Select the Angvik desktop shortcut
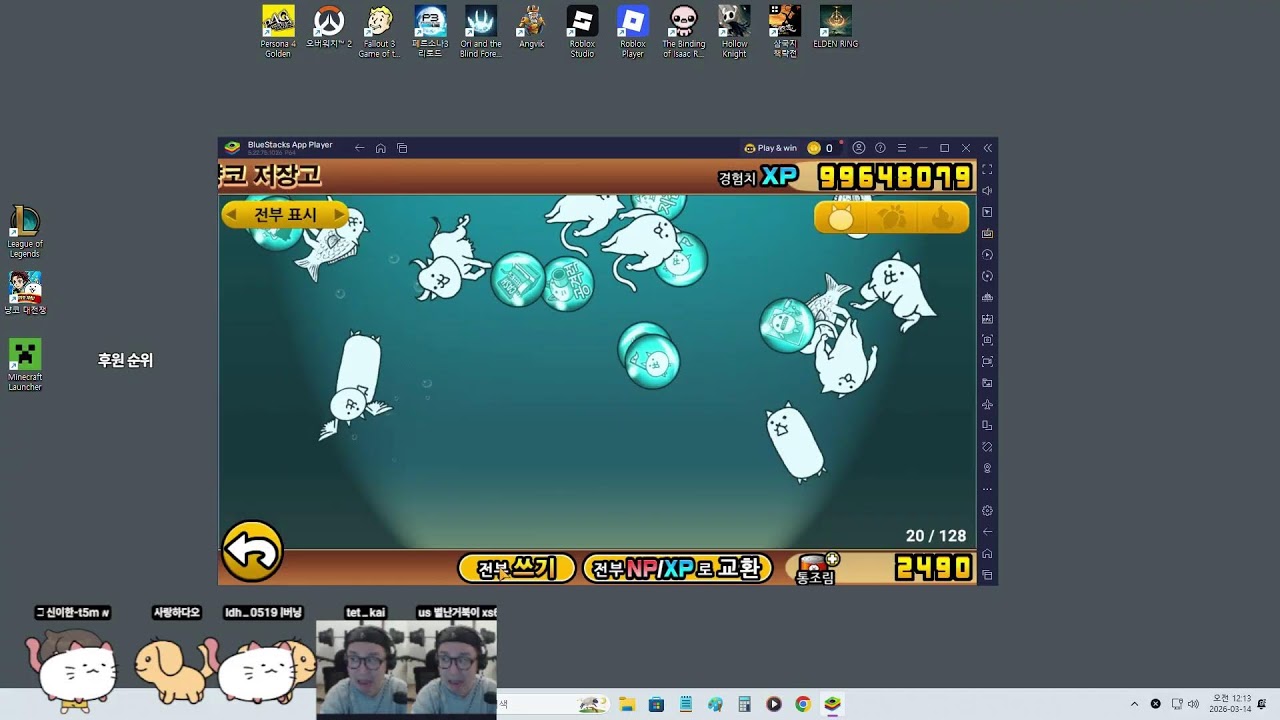The width and height of the screenshot is (1280, 720). pos(532,27)
